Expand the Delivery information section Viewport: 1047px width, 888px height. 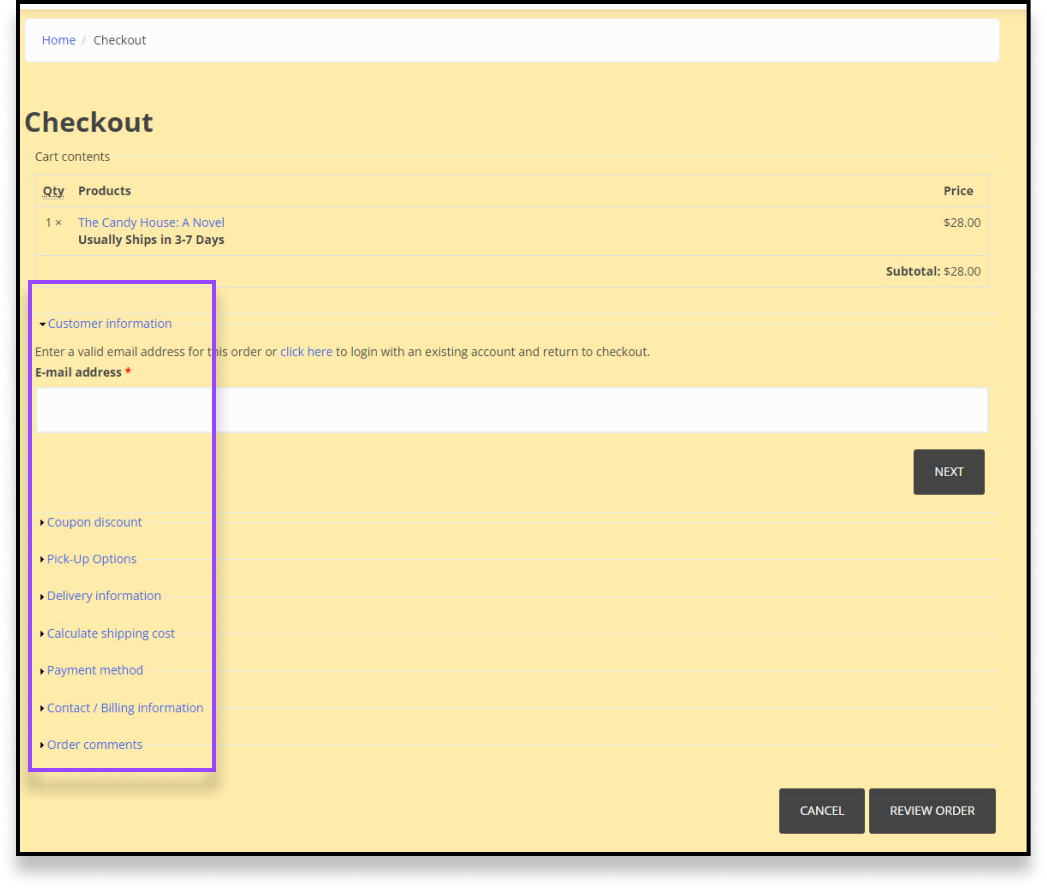[104, 595]
